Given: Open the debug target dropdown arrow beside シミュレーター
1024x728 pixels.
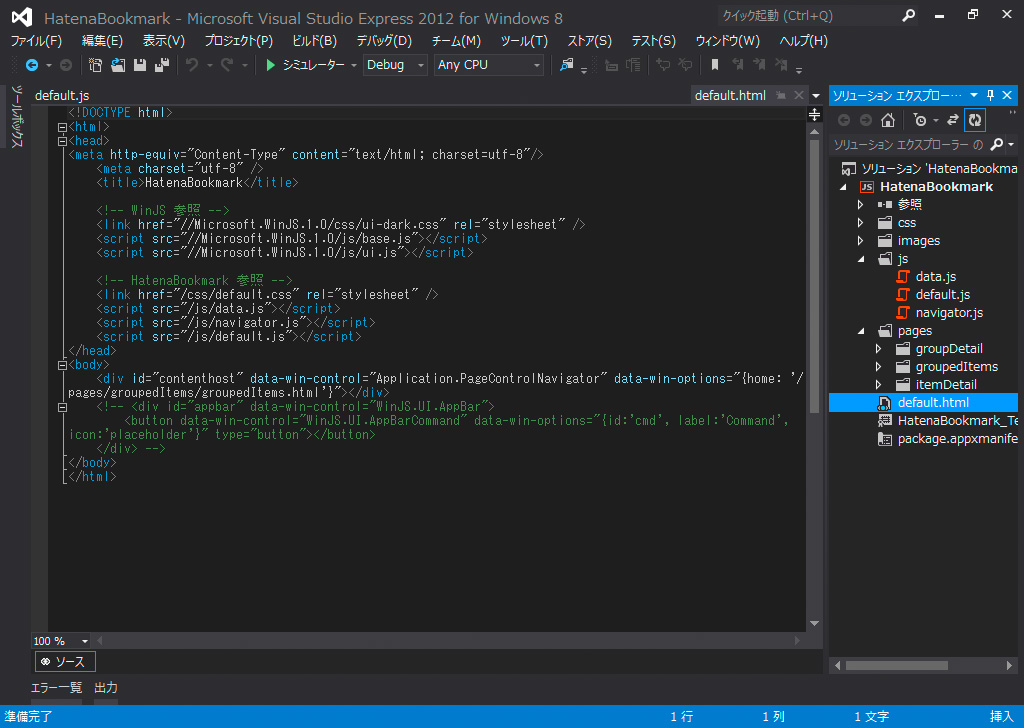Looking at the screenshot, I should pyautogui.click(x=353, y=65).
